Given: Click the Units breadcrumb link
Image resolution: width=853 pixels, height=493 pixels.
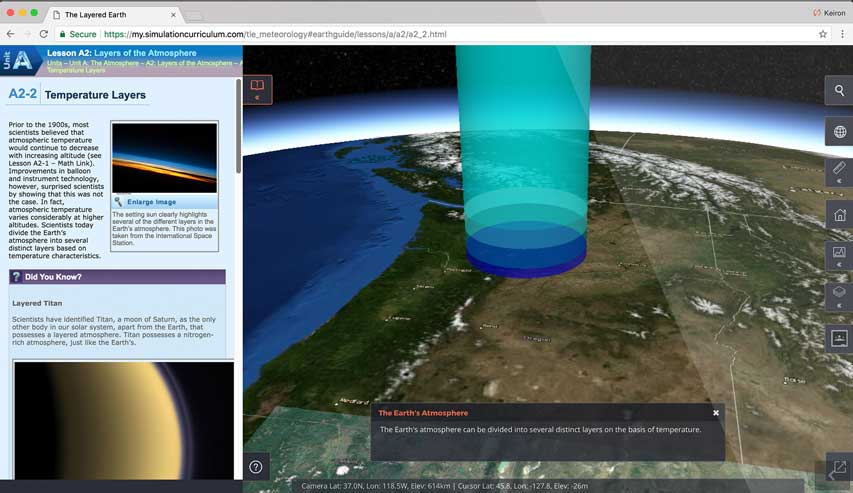Looking at the screenshot, I should coord(54,63).
